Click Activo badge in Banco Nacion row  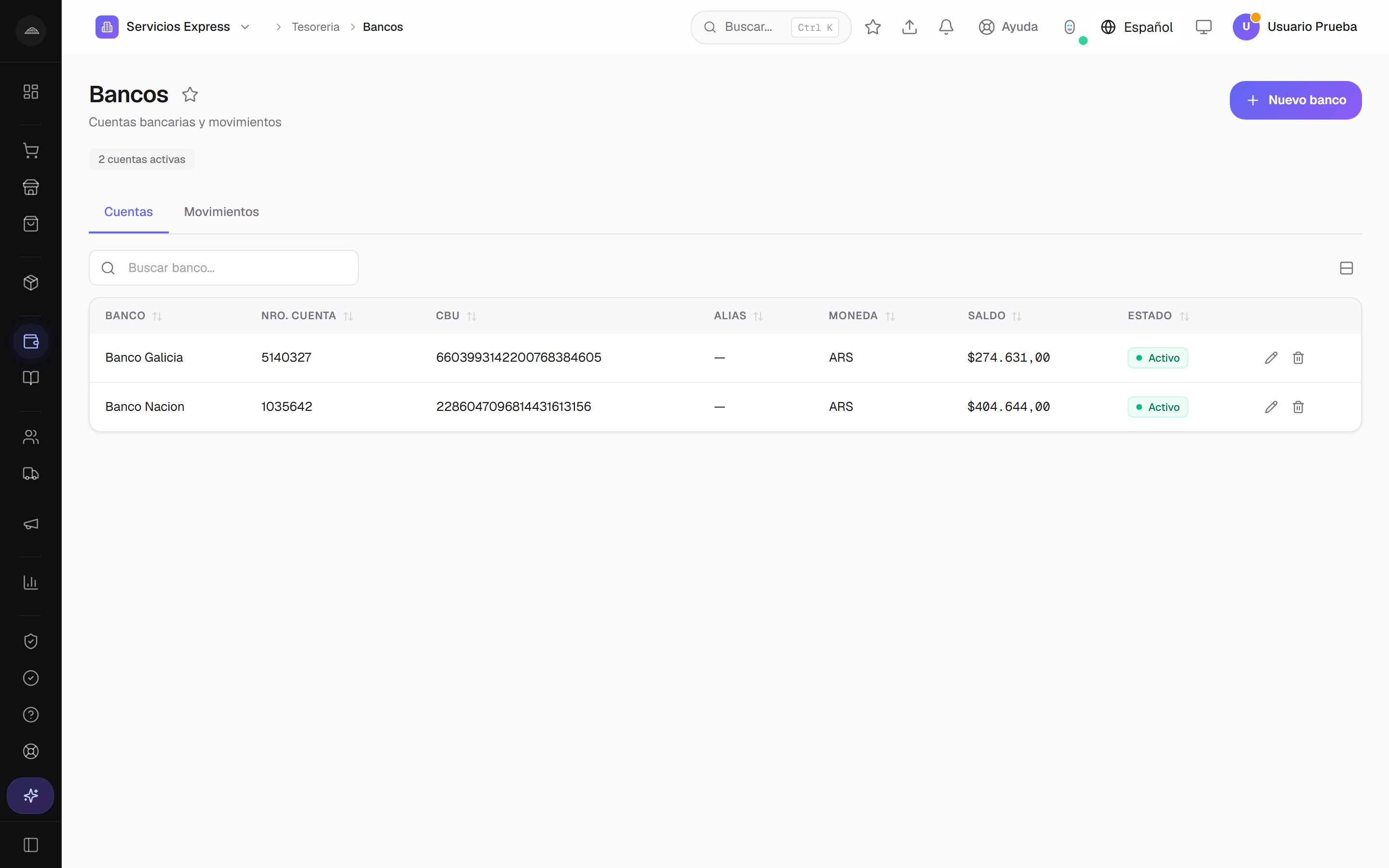point(1157,407)
